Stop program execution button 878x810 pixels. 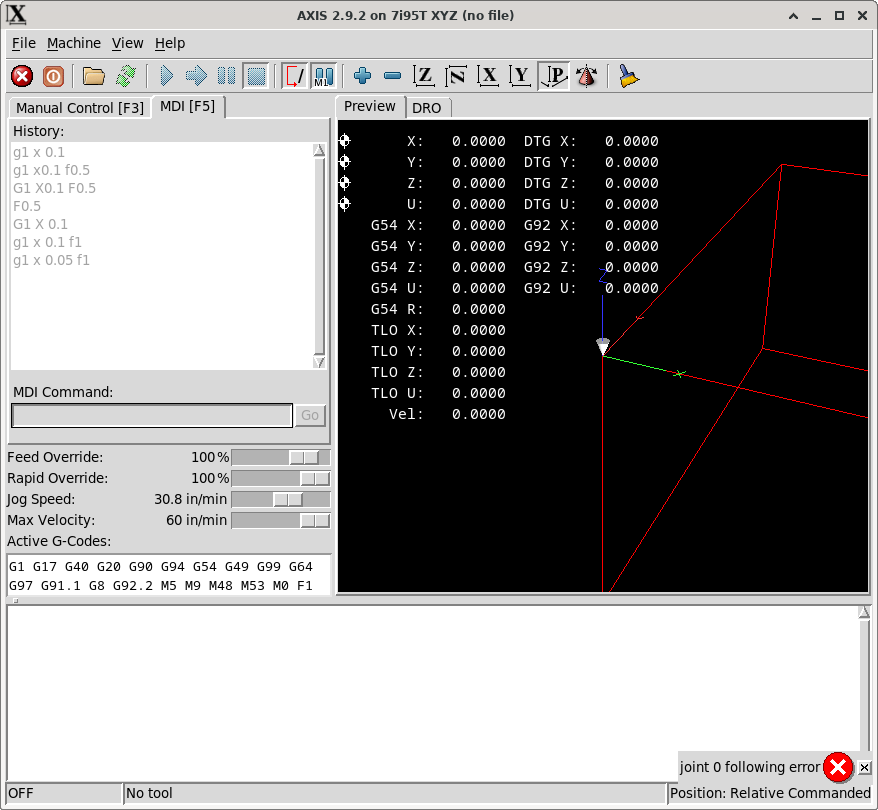[x=256, y=76]
